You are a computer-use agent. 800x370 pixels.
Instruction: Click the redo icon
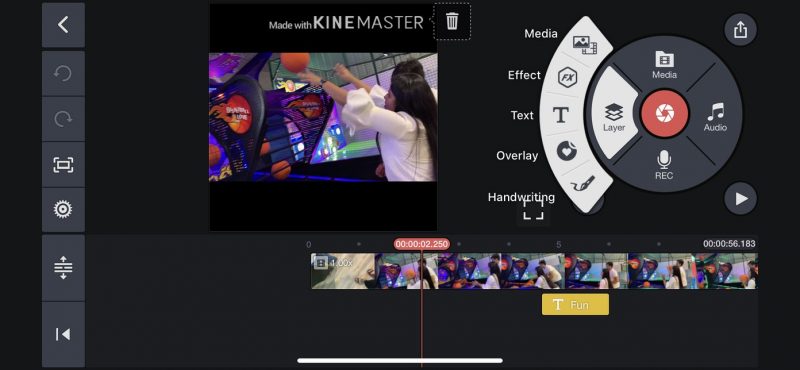pos(63,119)
